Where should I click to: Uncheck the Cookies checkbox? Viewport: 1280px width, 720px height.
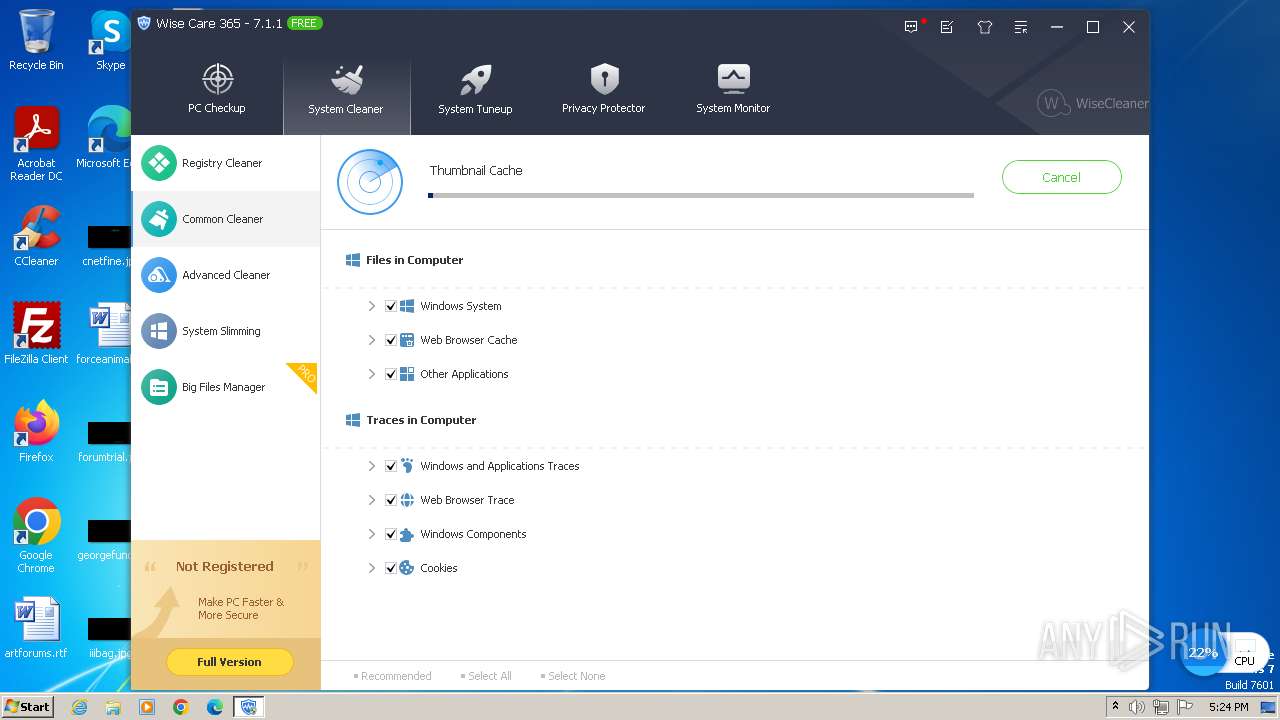click(391, 568)
